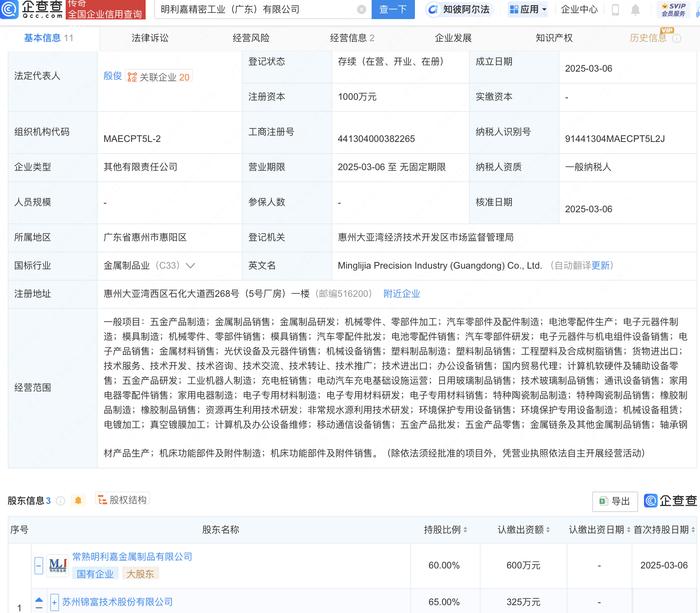The width and height of the screenshot is (700, 613).
Task: Sort by 首次持股日期 column arrows
Action: pos(693,530)
